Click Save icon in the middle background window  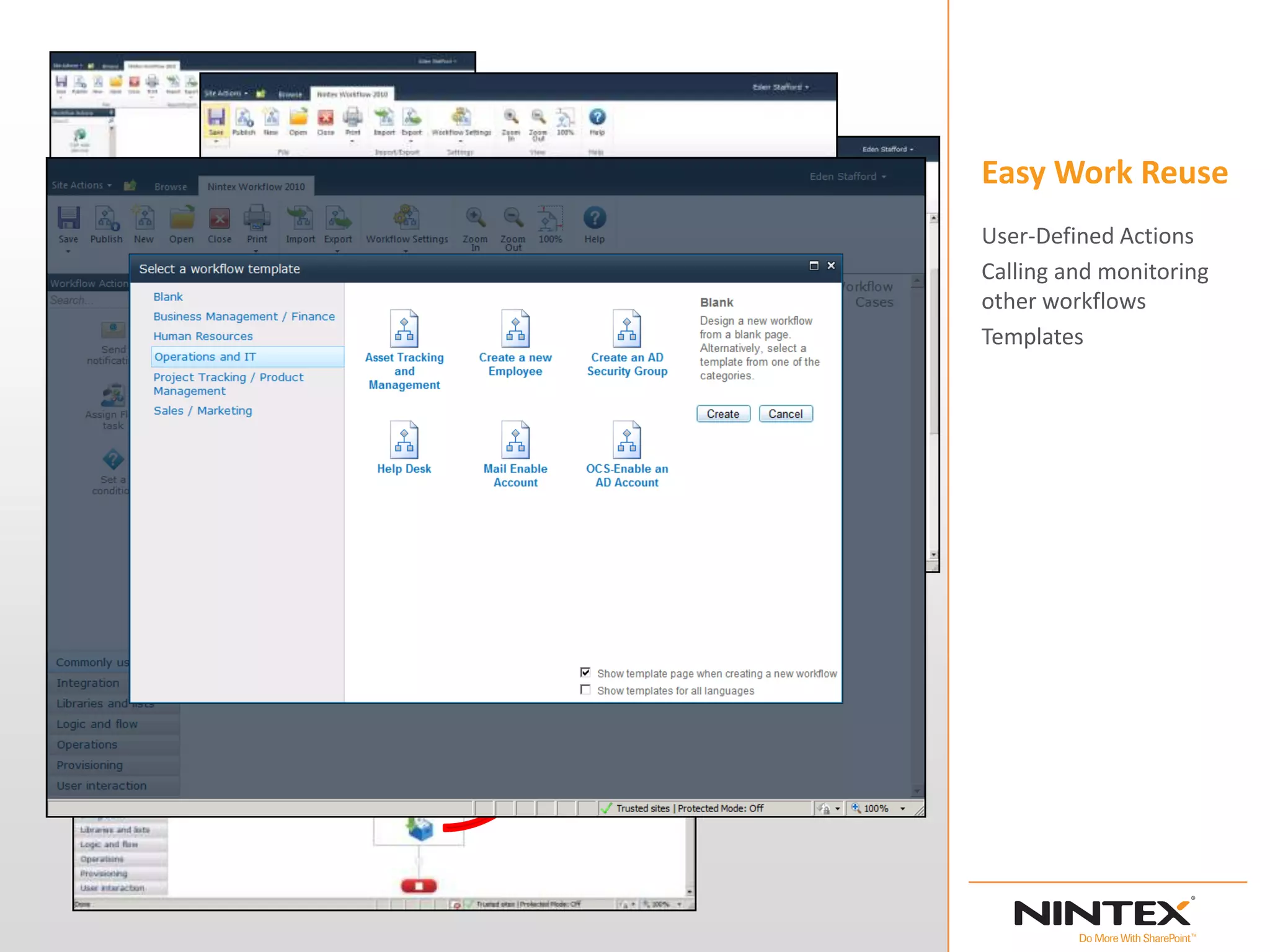216,117
